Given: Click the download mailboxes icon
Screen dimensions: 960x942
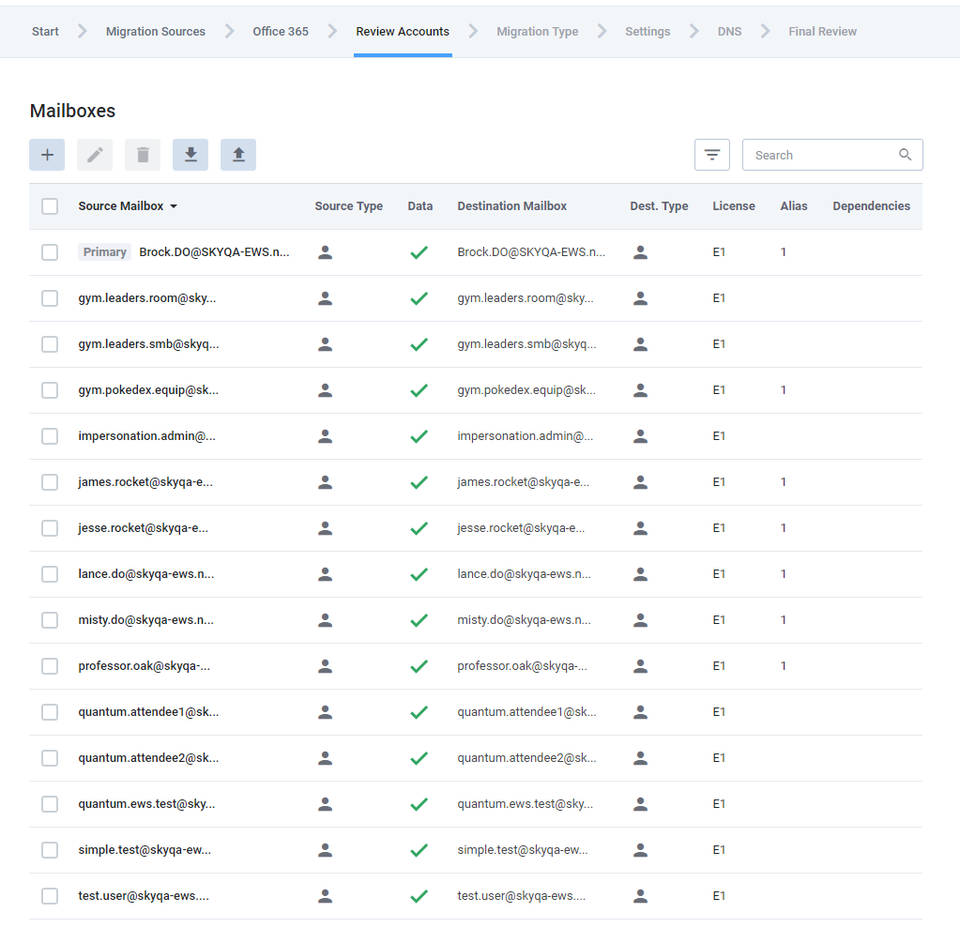Looking at the screenshot, I should 190,155.
